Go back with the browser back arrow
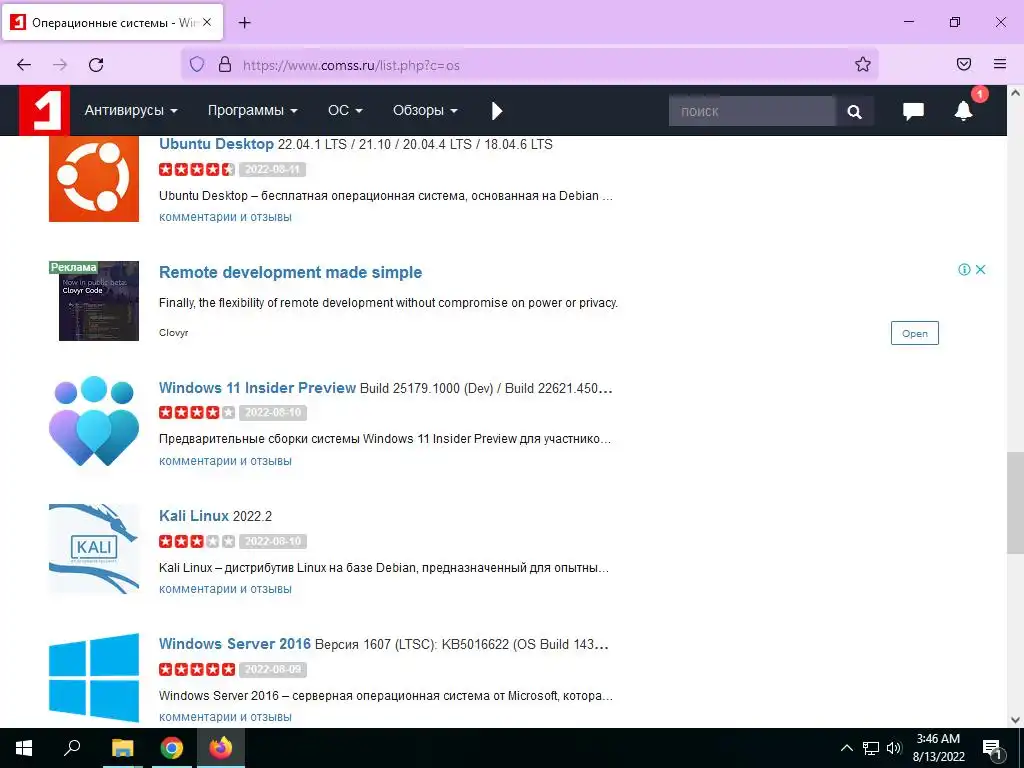Screen dimensions: 1024x768 [24, 65]
